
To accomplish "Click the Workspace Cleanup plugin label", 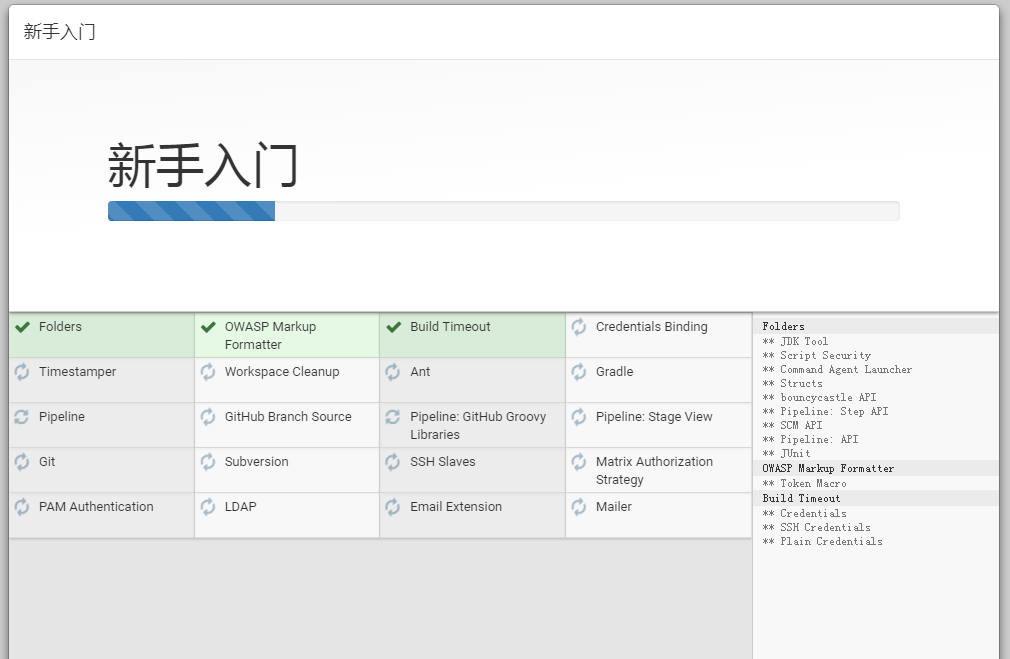I will point(281,372).
